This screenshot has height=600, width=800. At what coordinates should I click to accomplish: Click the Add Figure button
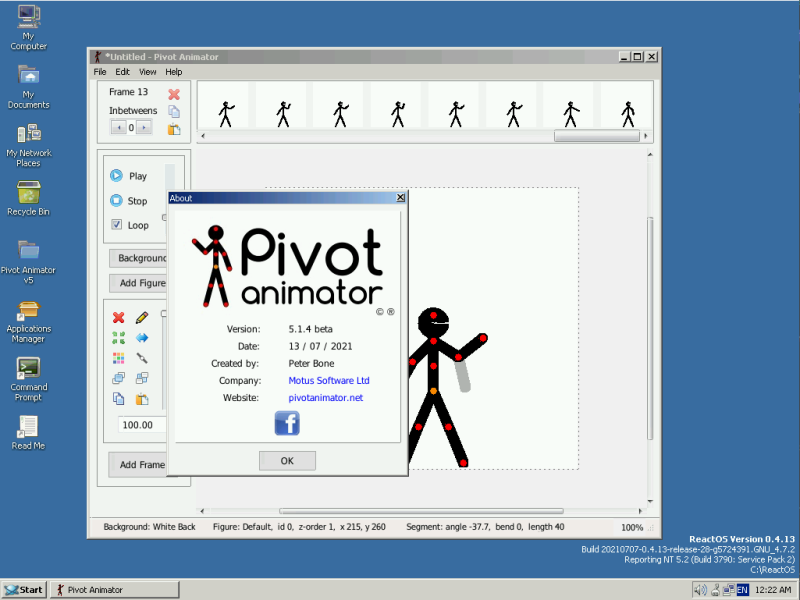tap(138, 283)
